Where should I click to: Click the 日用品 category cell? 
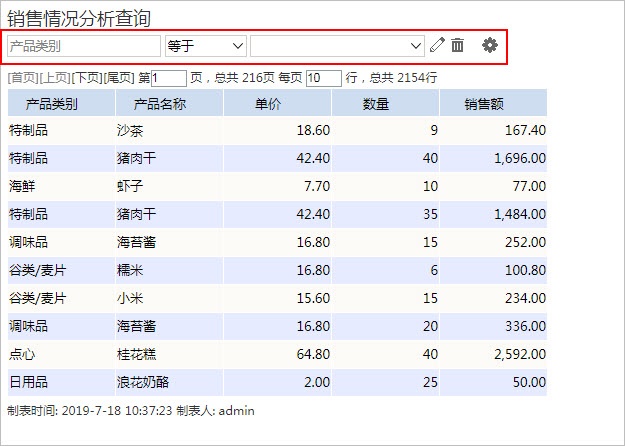(61, 382)
